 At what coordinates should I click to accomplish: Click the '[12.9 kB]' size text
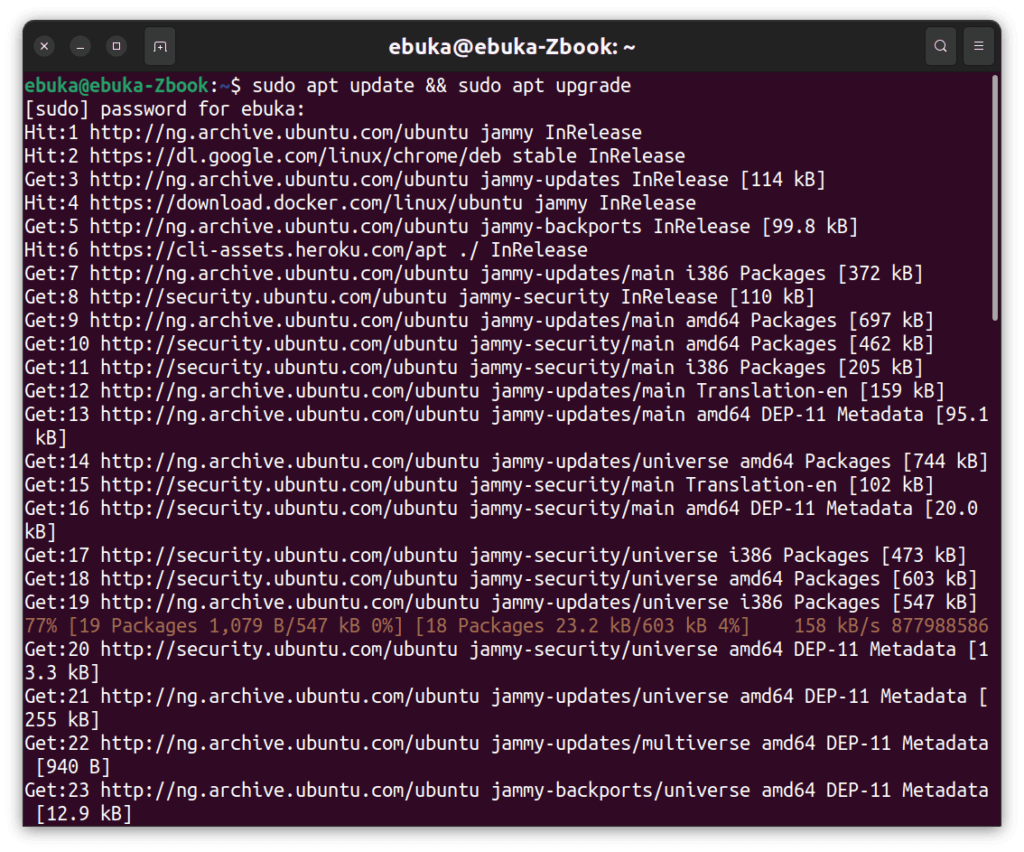pyautogui.click(x=84, y=814)
